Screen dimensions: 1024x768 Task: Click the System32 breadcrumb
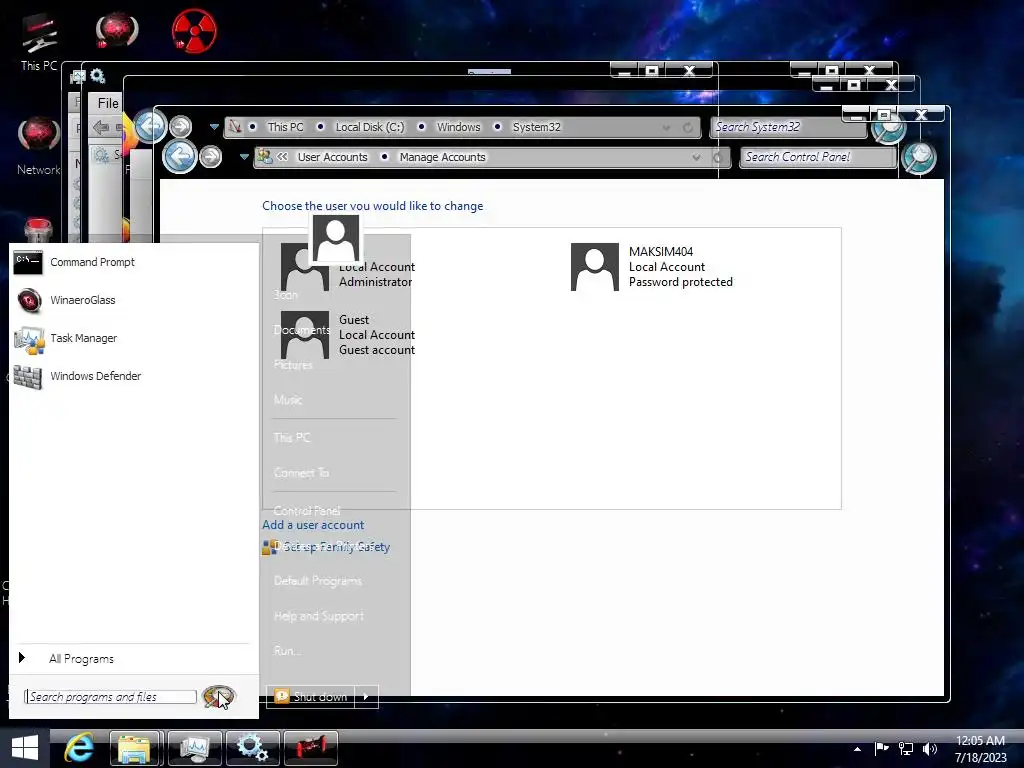tap(536, 127)
